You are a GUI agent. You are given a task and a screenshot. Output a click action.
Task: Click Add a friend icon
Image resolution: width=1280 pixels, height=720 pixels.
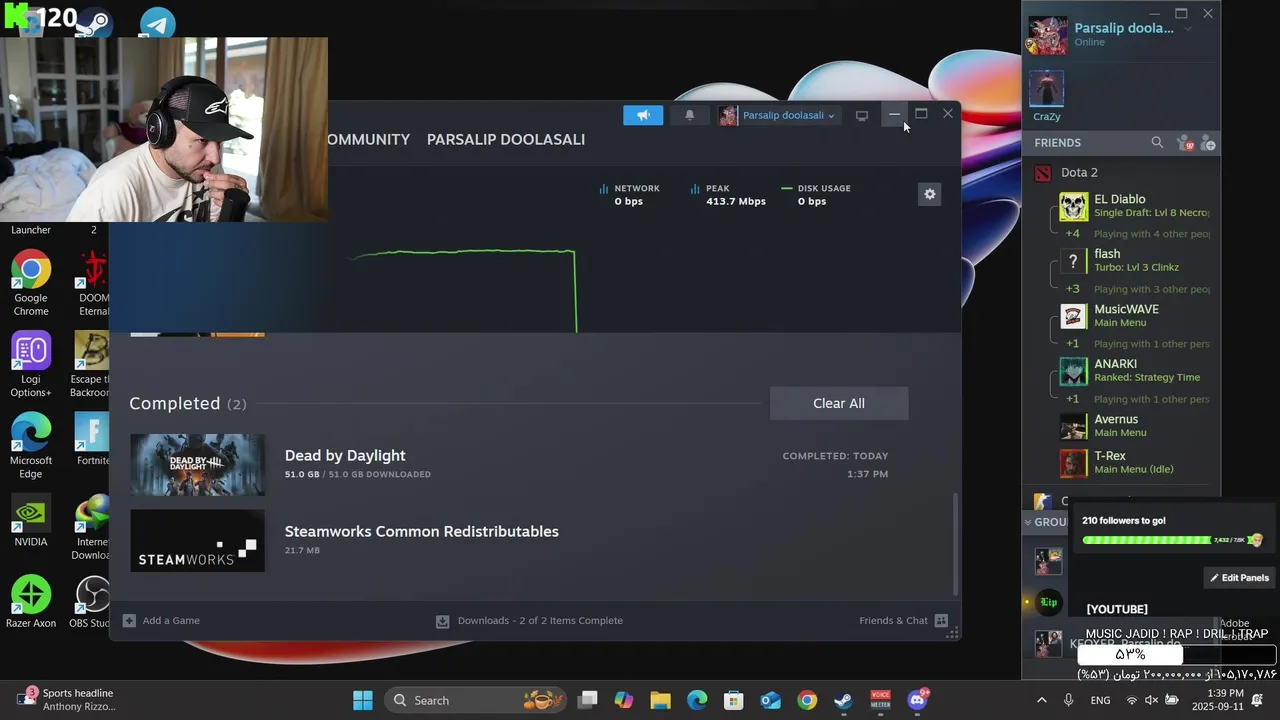point(1208,143)
